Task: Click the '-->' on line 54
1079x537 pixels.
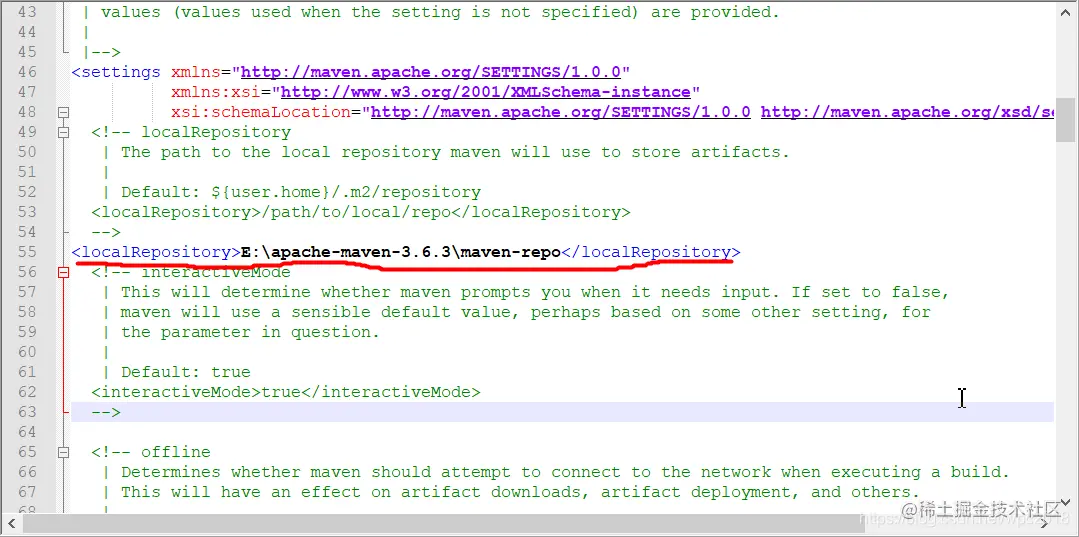Action: pos(106,232)
